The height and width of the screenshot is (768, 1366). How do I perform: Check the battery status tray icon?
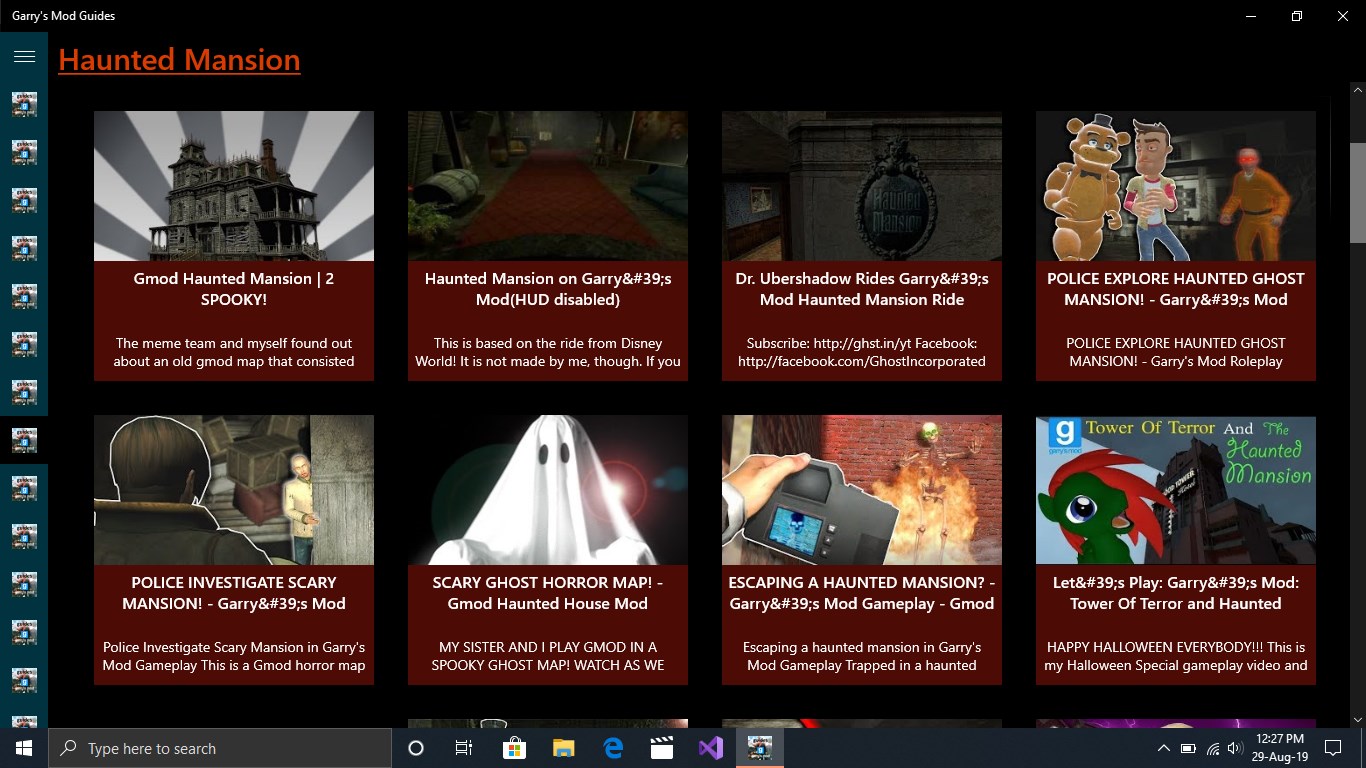click(x=1188, y=748)
